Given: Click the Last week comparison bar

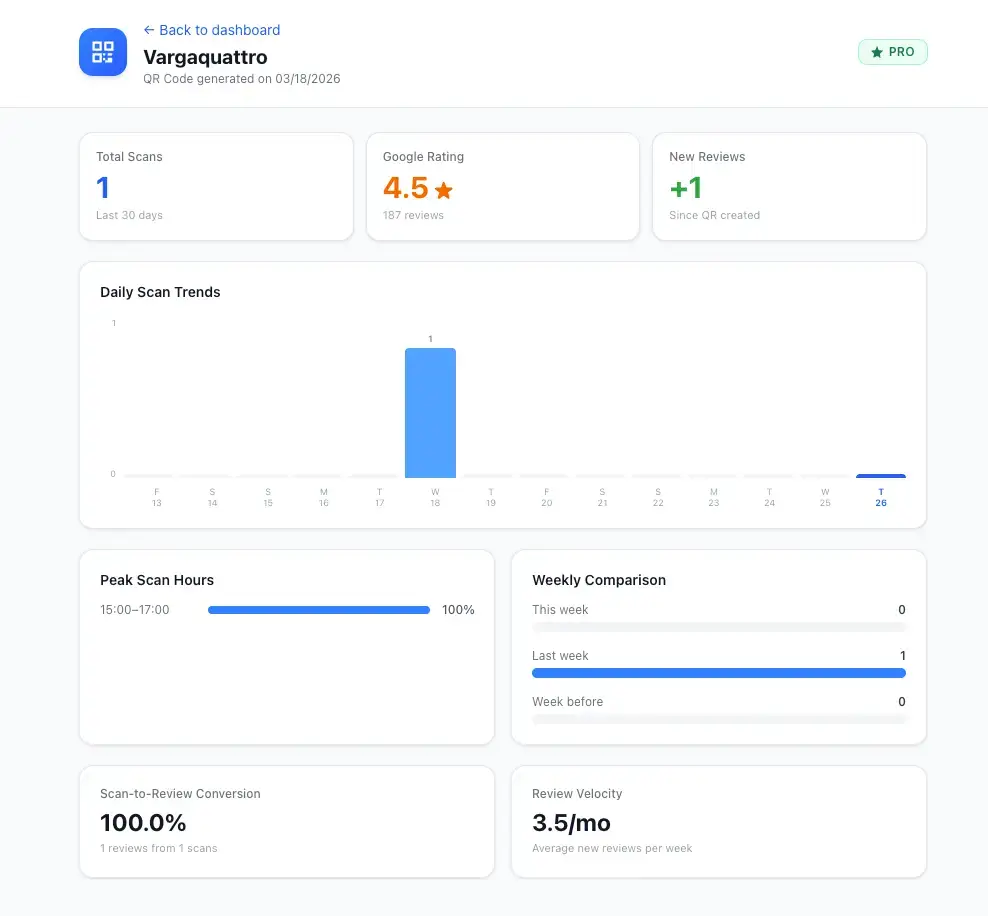Looking at the screenshot, I should point(718,673).
